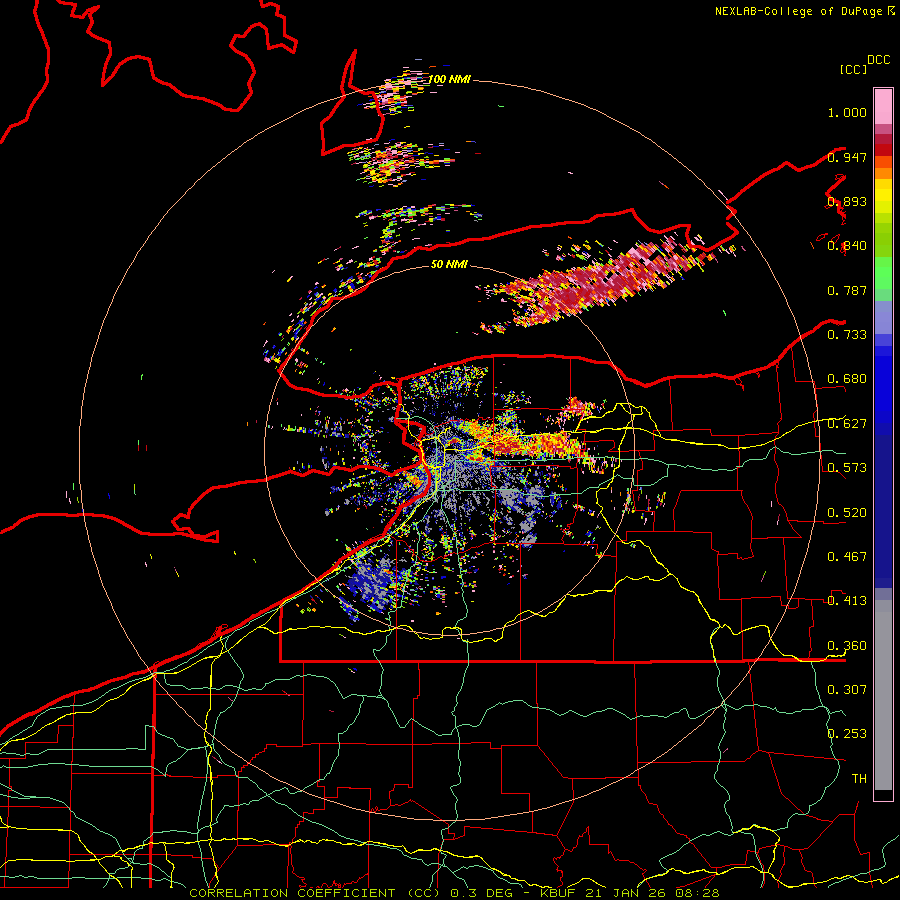The width and height of the screenshot is (900, 900).
Task: Click the TH label near the scale bottom
Action: tap(859, 779)
